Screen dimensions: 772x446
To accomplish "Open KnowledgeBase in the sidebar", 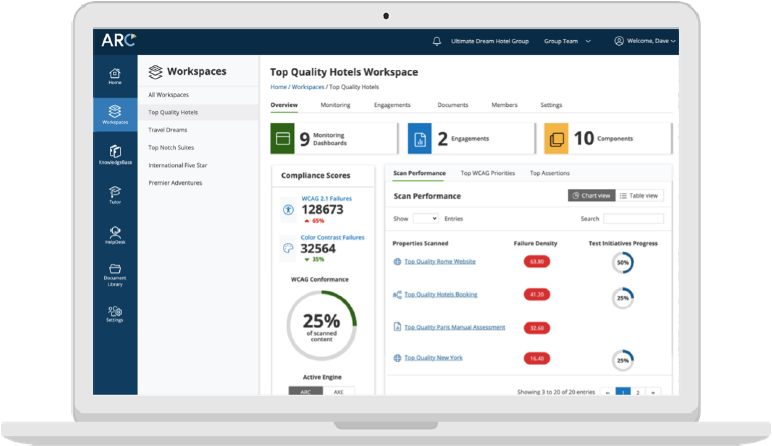I will point(115,155).
